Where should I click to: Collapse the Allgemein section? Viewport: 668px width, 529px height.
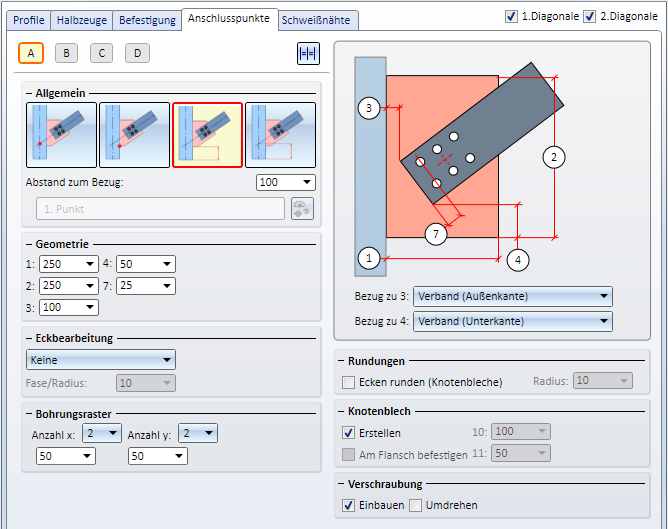point(29,93)
